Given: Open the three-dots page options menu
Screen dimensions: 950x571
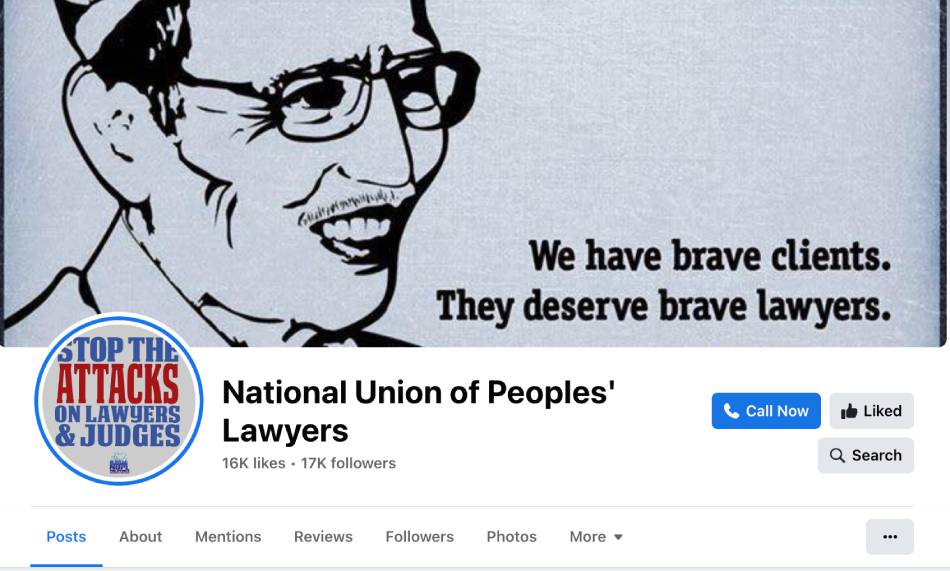Looking at the screenshot, I should click(x=889, y=536).
